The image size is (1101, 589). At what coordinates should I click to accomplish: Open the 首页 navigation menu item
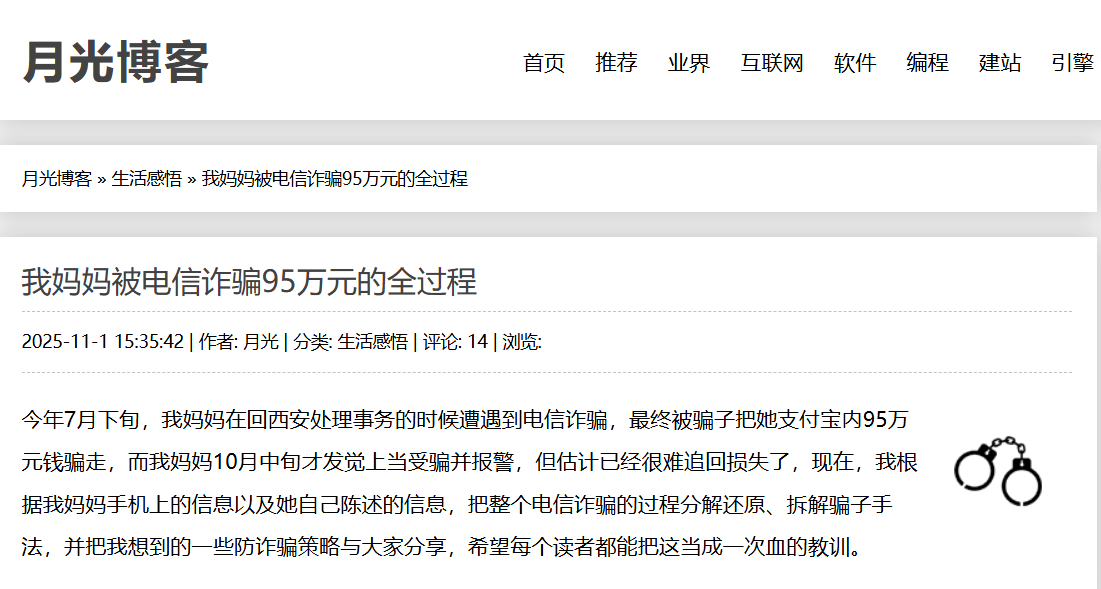[543, 63]
